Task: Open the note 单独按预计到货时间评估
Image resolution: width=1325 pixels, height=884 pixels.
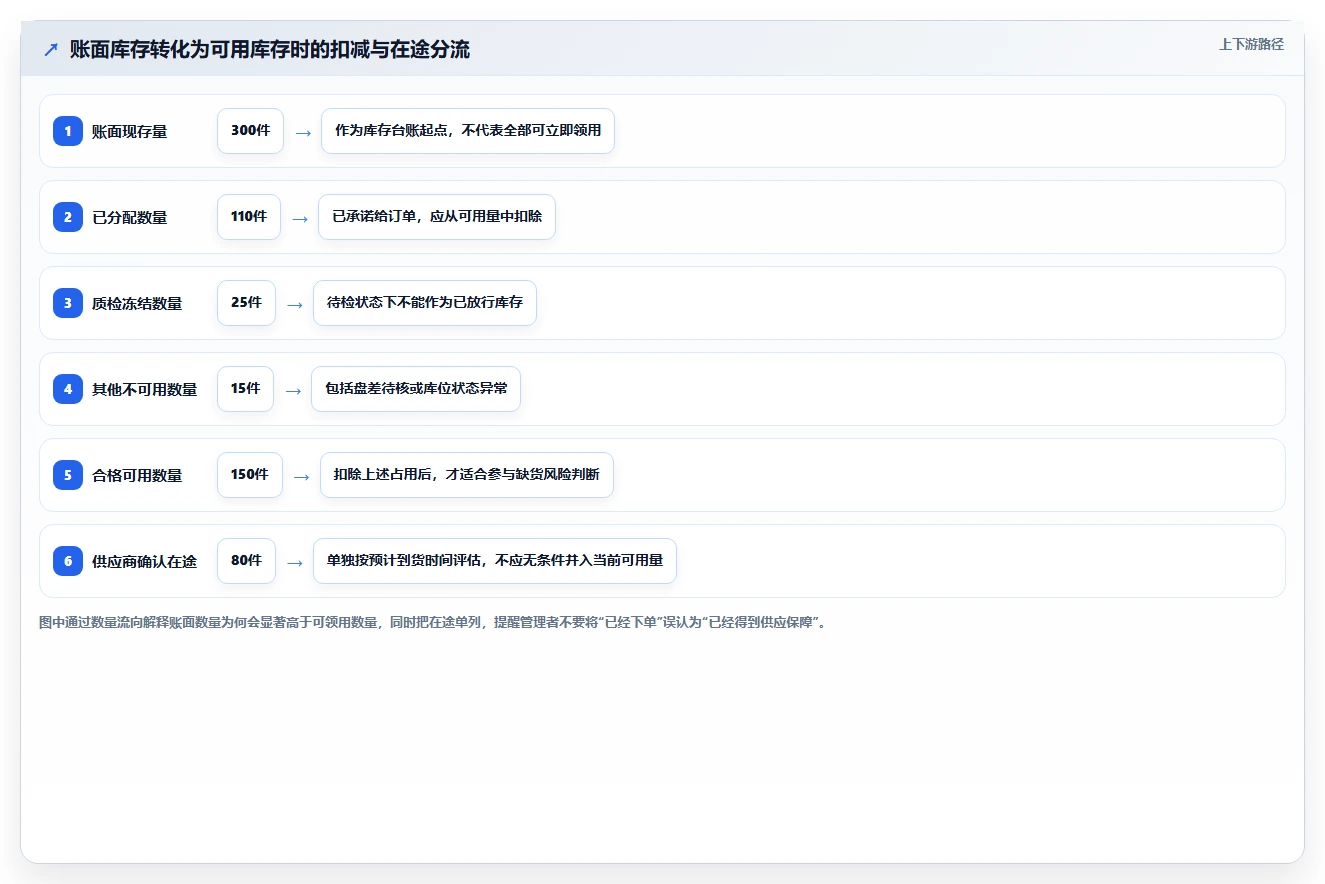Action: pyautogui.click(x=495, y=561)
